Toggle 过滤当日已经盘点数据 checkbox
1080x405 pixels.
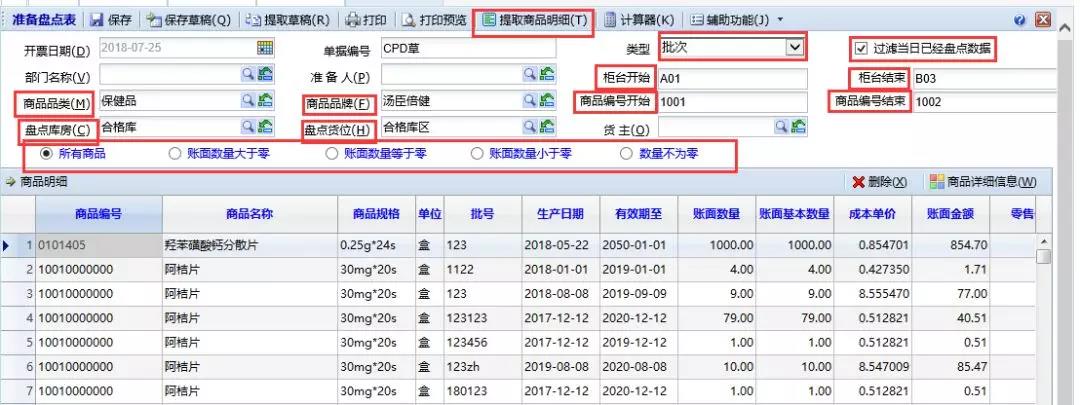pos(861,48)
